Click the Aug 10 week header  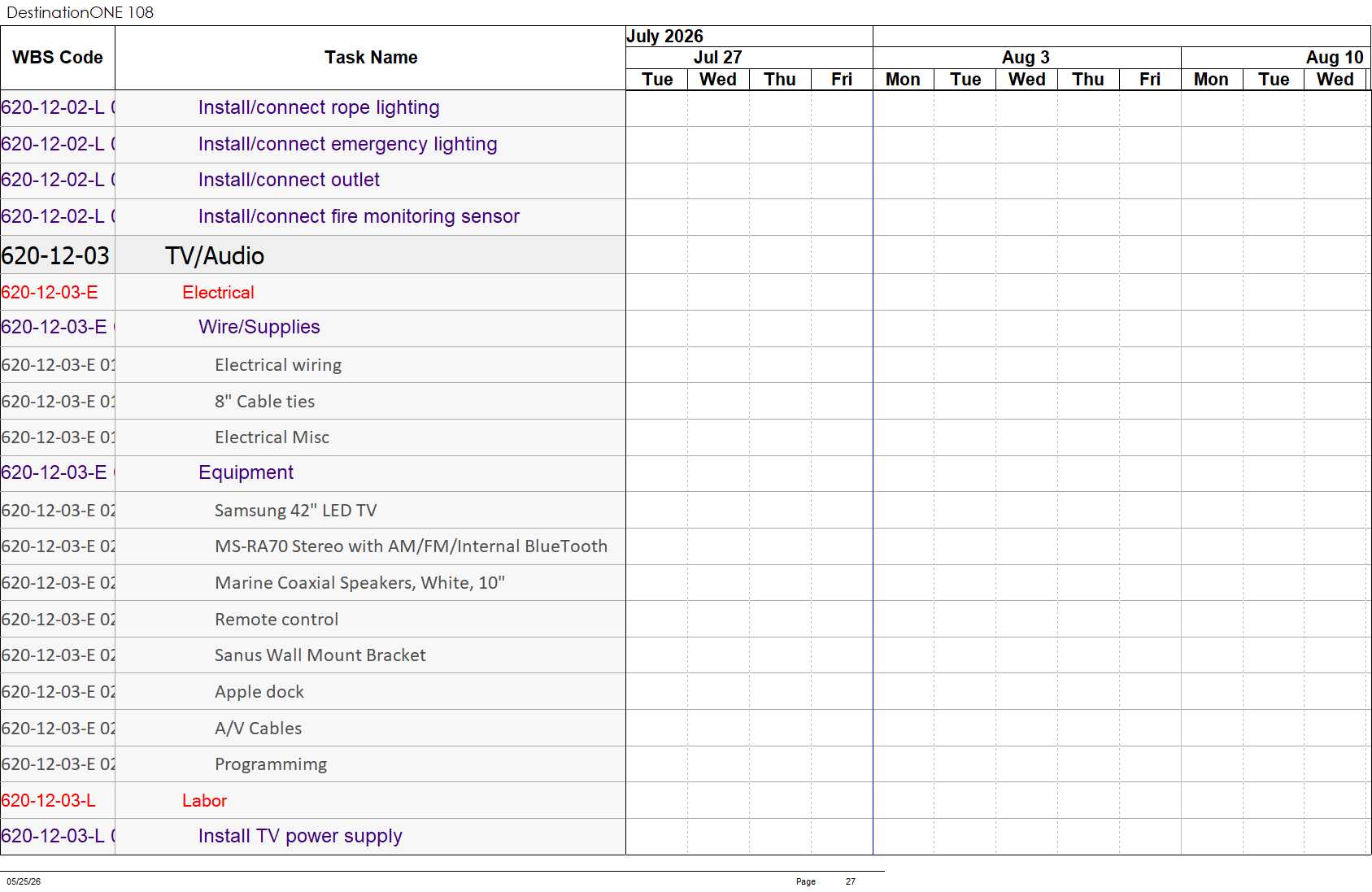pos(1334,58)
